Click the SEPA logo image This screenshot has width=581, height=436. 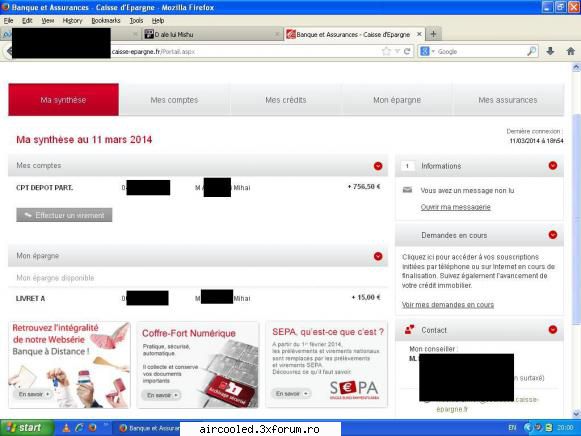[x=354, y=390]
